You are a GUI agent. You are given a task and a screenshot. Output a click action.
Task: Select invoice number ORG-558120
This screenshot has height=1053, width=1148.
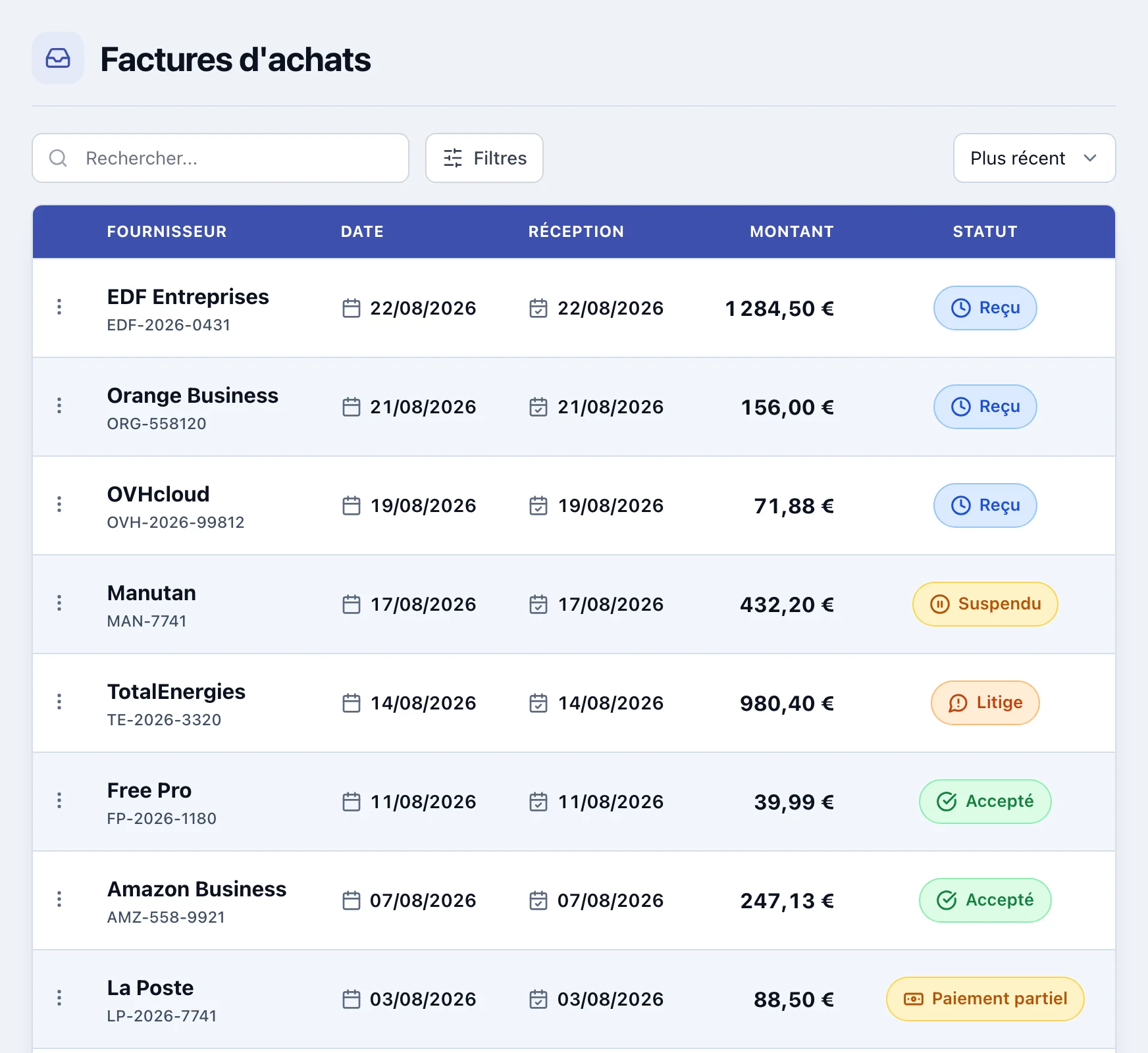point(157,424)
